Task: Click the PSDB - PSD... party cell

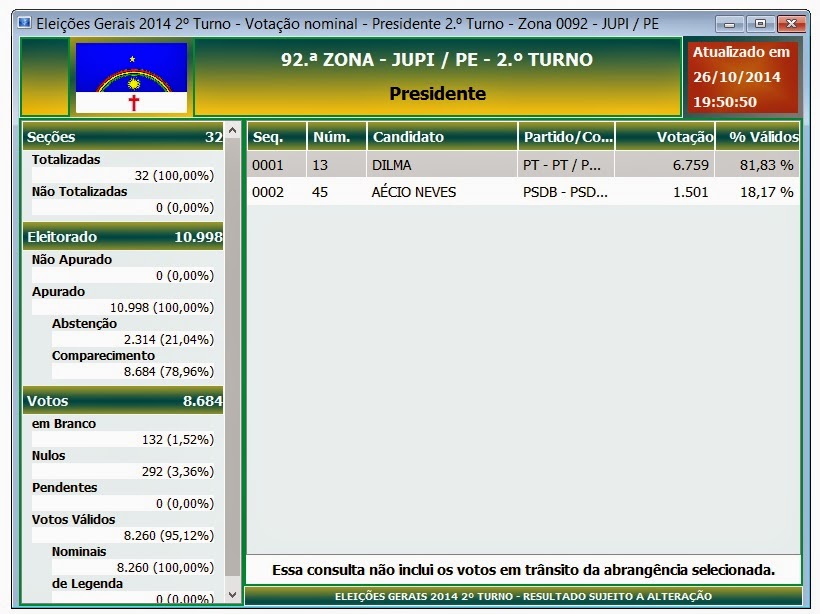Action: 565,192
